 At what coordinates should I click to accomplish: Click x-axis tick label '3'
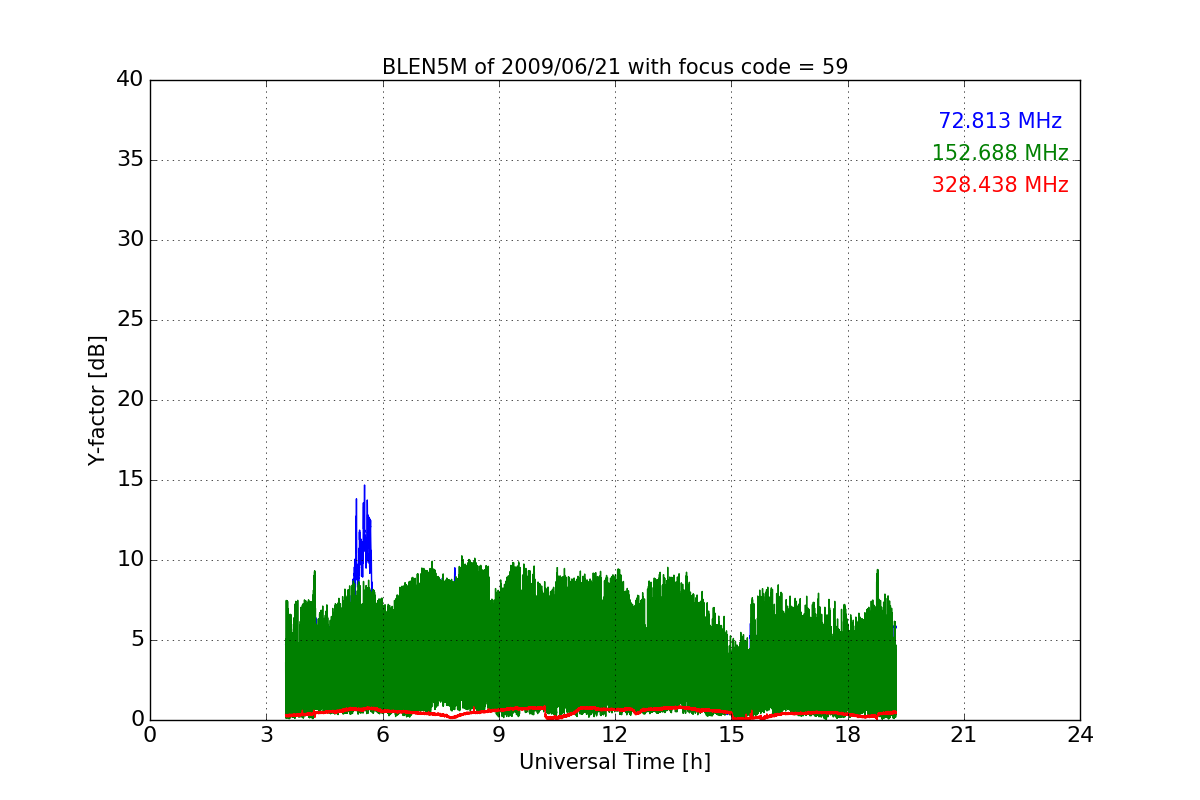point(266,735)
